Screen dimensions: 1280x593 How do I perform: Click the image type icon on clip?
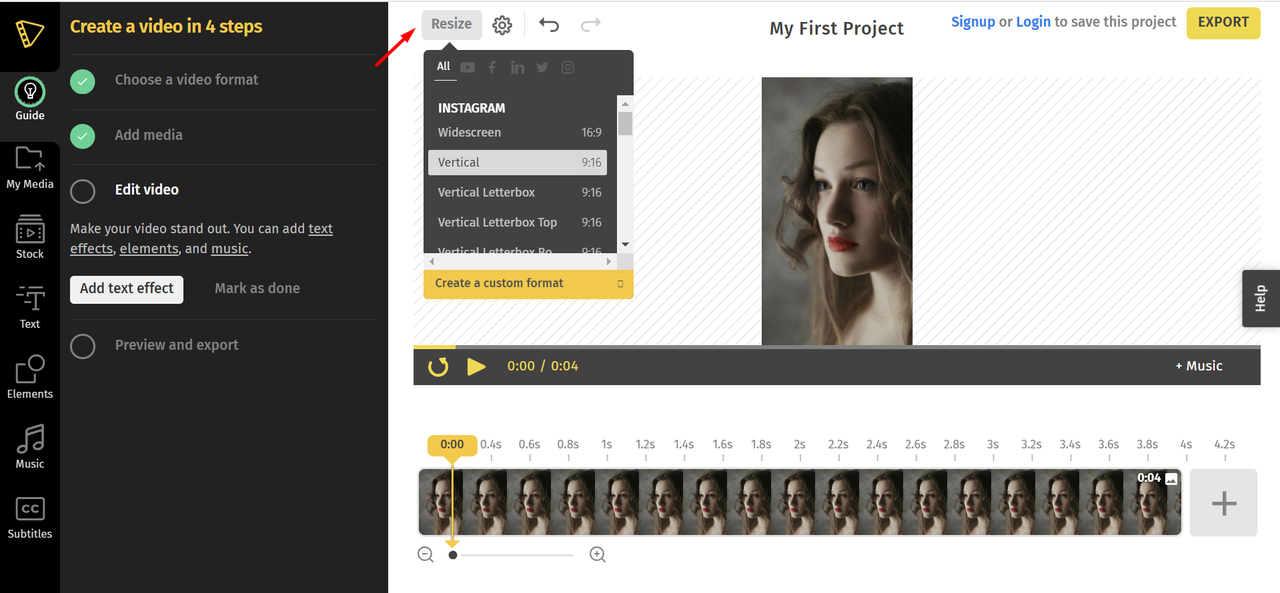point(1172,479)
